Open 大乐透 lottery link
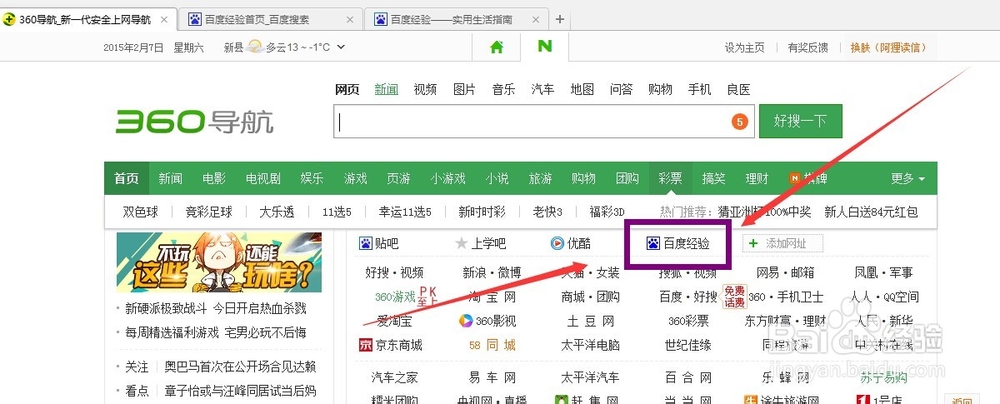 (277, 212)
